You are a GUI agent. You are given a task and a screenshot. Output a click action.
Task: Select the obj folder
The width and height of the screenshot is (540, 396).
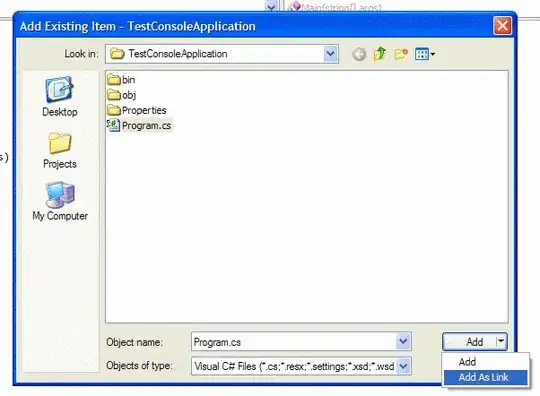(122, 95)
